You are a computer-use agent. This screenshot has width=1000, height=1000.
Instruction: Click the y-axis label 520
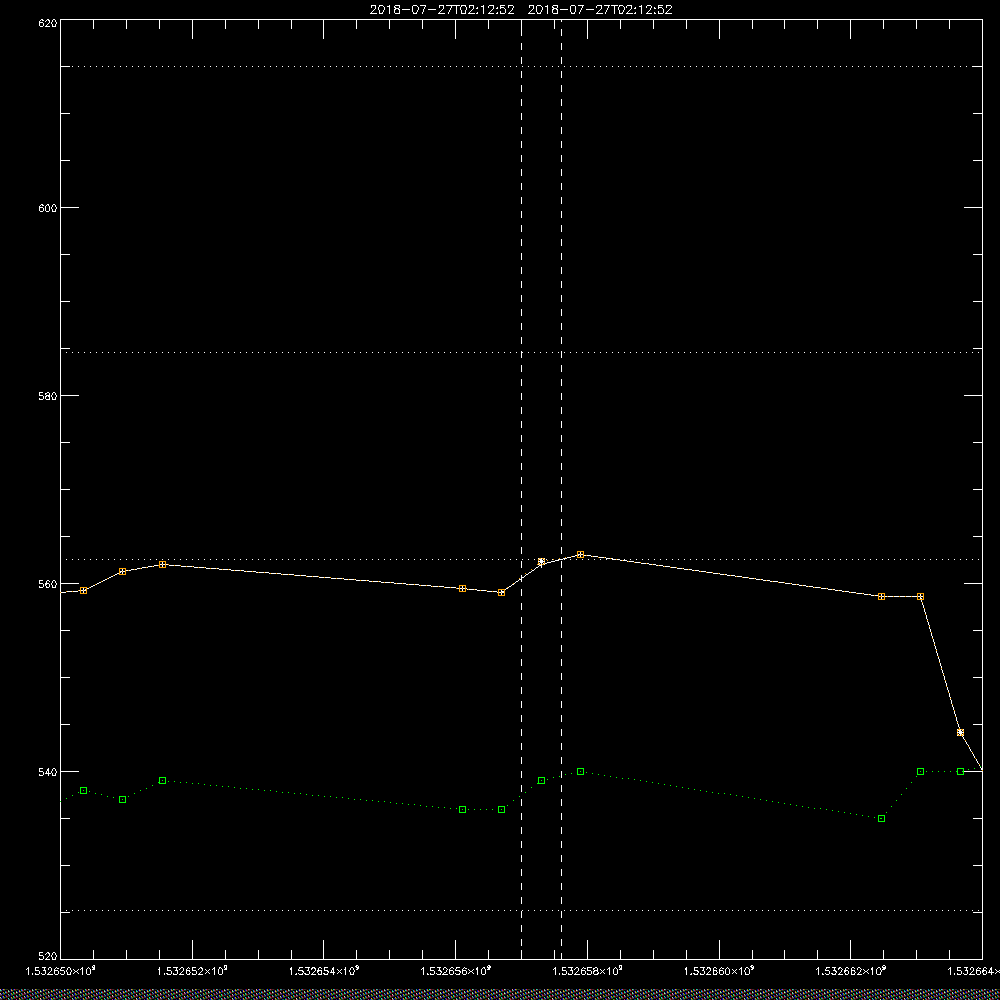tap(48, 957)
